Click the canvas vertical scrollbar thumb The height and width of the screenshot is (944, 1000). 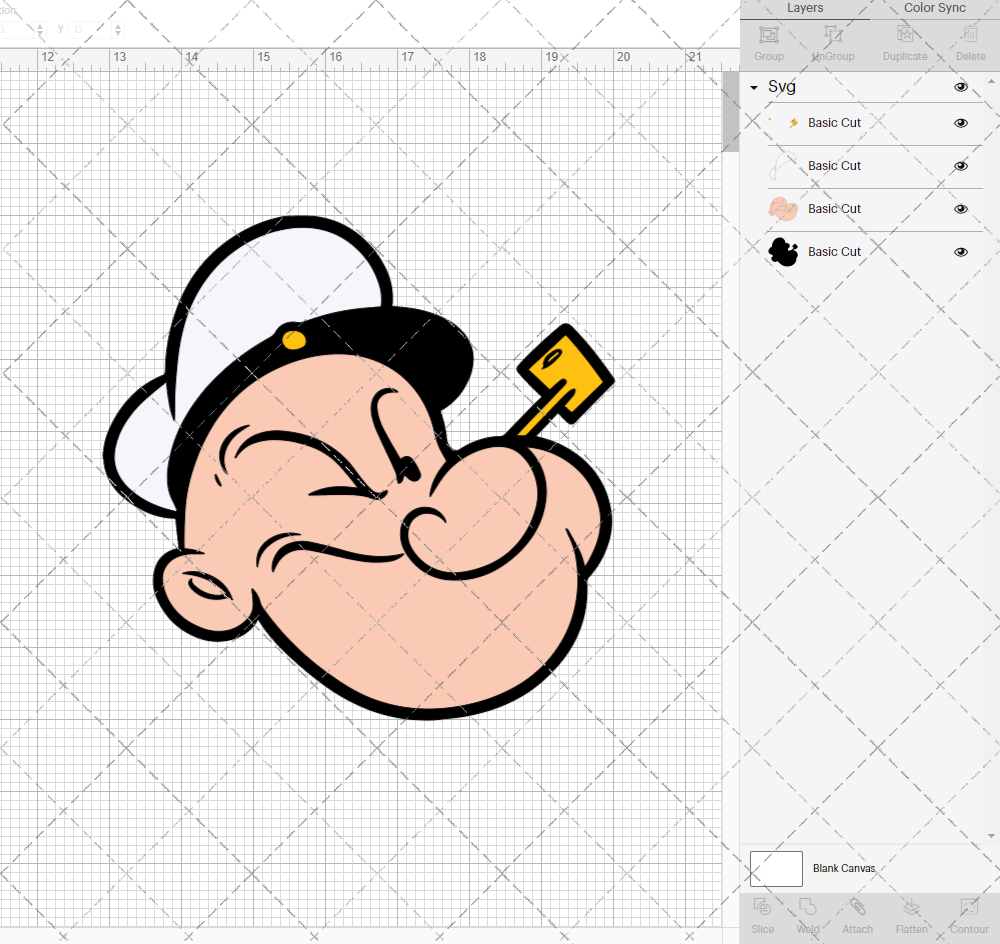pos(730,112)
